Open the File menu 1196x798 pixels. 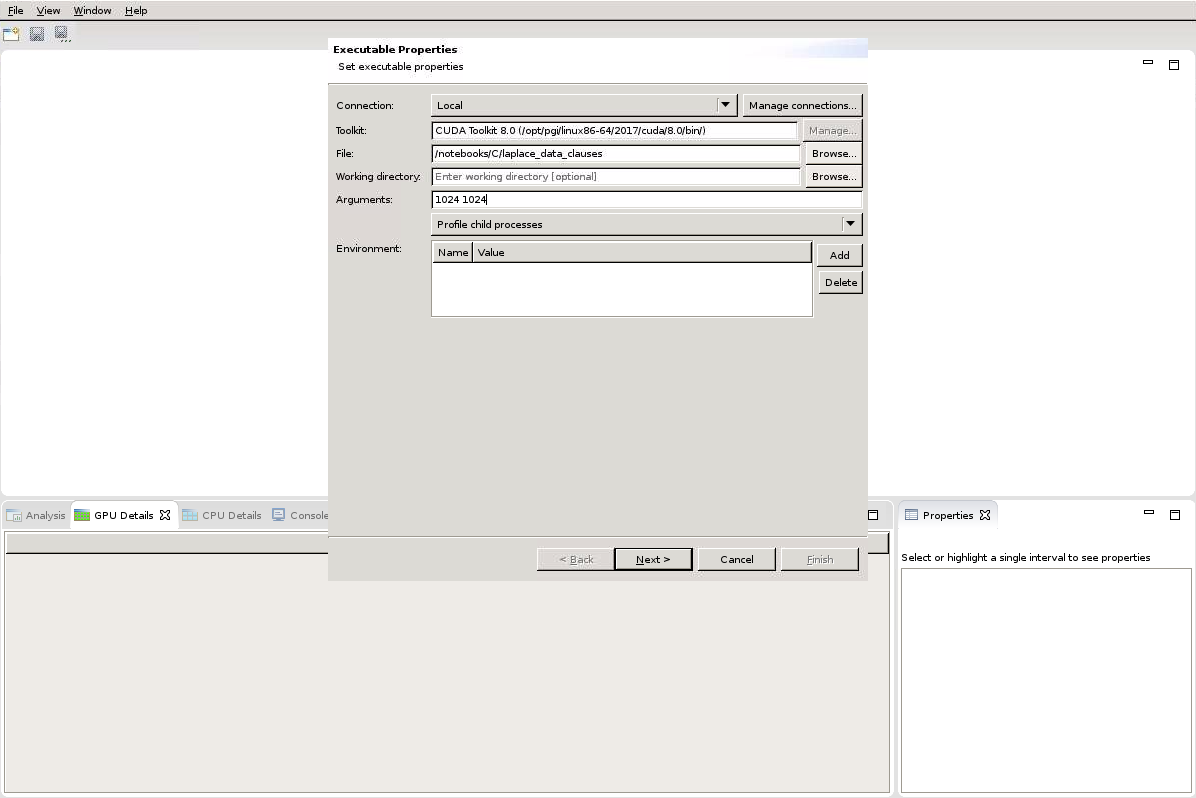point(16,10)
